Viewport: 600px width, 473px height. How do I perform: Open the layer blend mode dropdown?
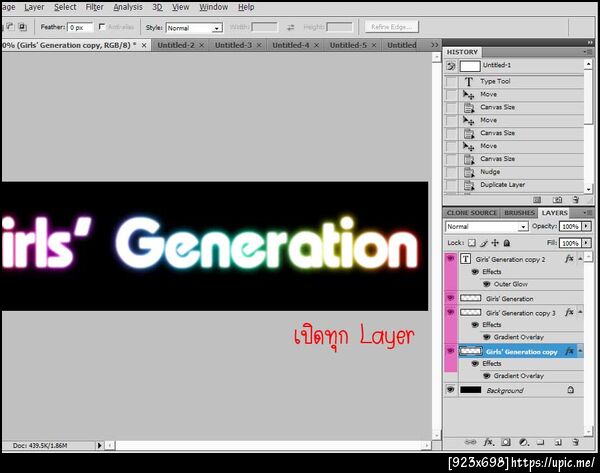(x=486, y=227)
